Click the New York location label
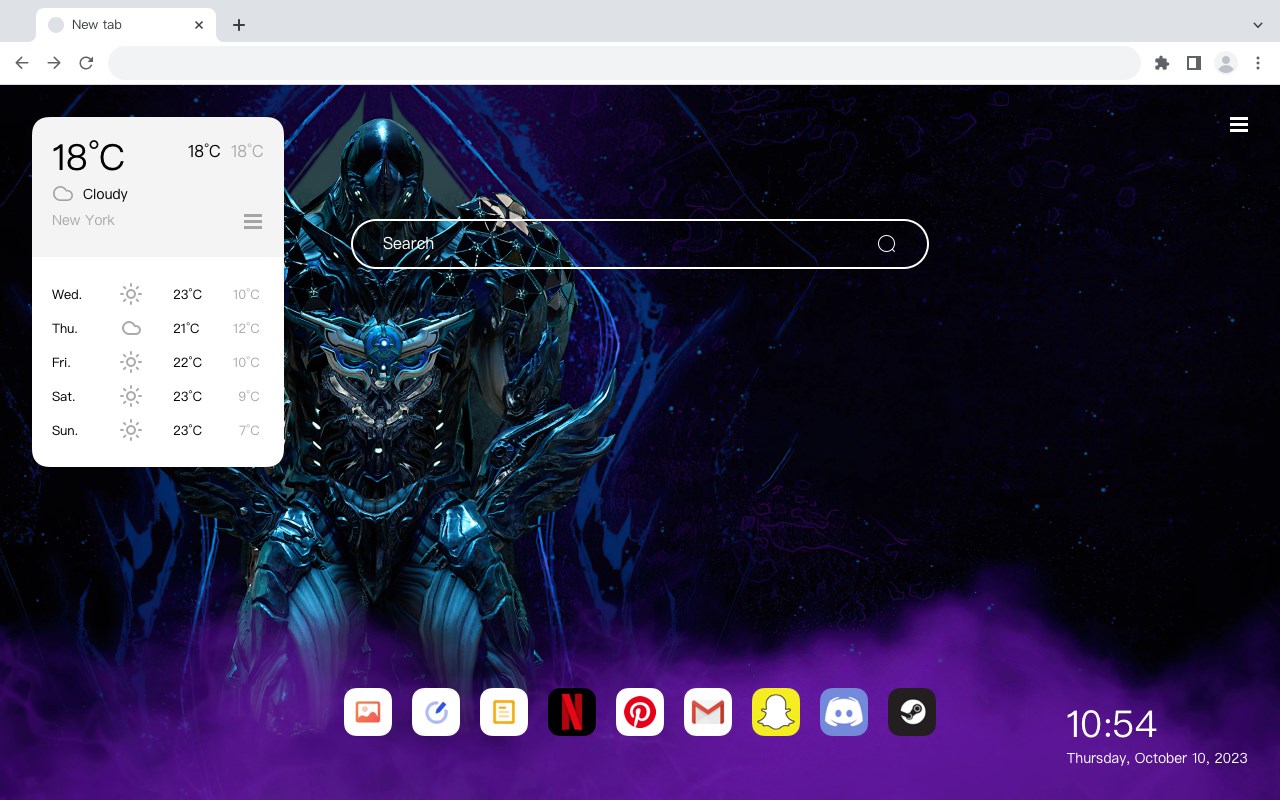The height and width of the screenshot is (800, 1280). pyautogui.click(x=83, y=220)
